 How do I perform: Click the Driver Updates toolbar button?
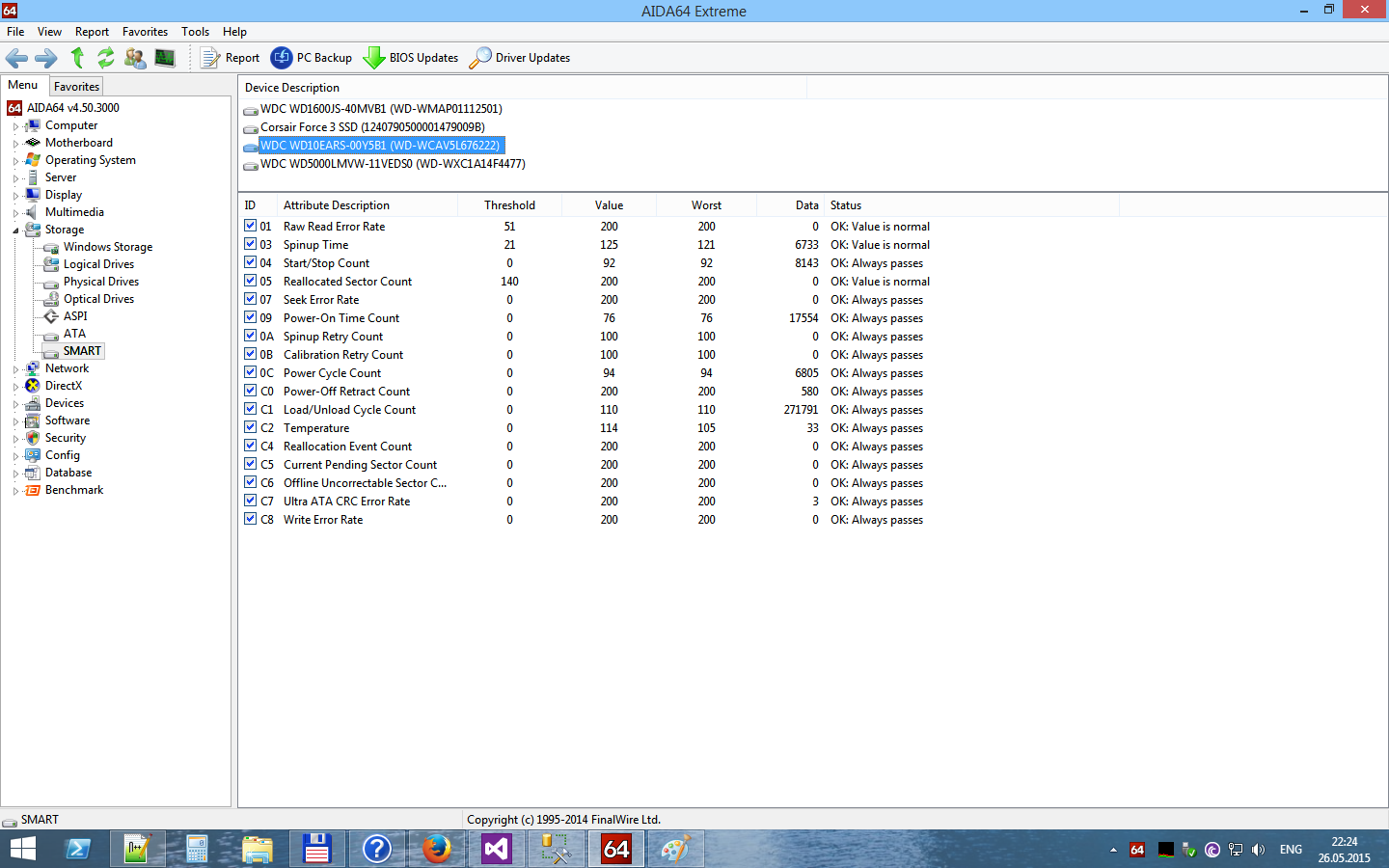[519, 58]
